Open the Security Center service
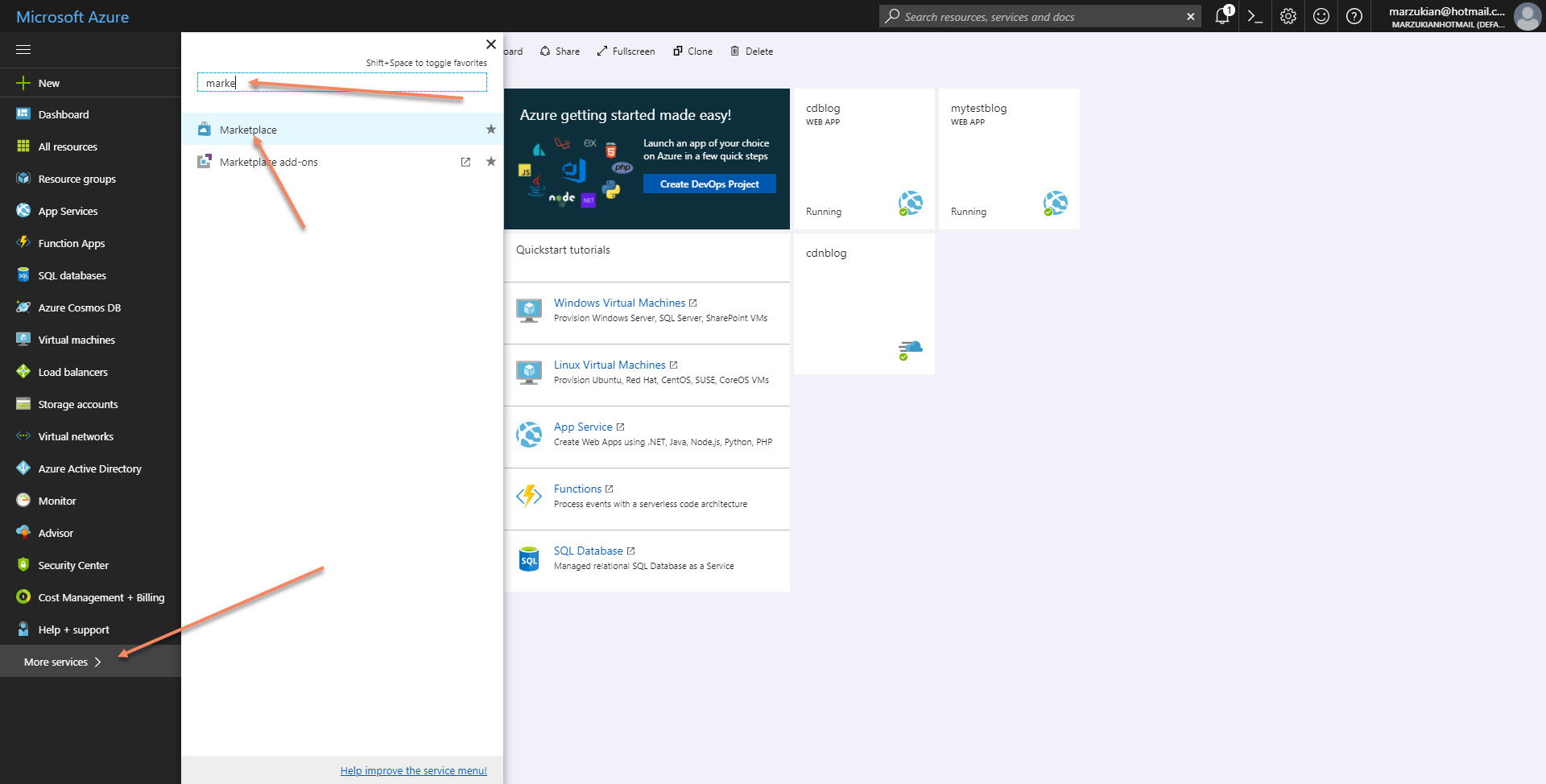This screenshot has height=784, width=1546. pos(73,564)
